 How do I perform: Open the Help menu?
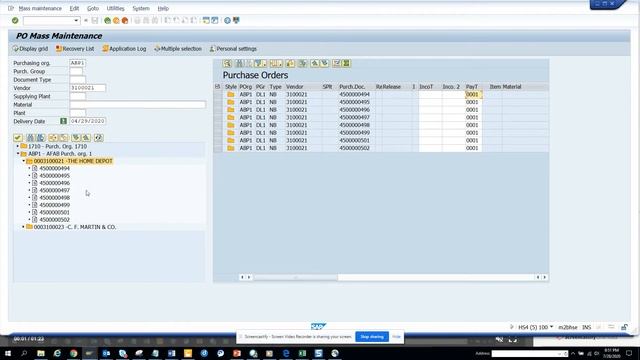[x=163, y=8]
